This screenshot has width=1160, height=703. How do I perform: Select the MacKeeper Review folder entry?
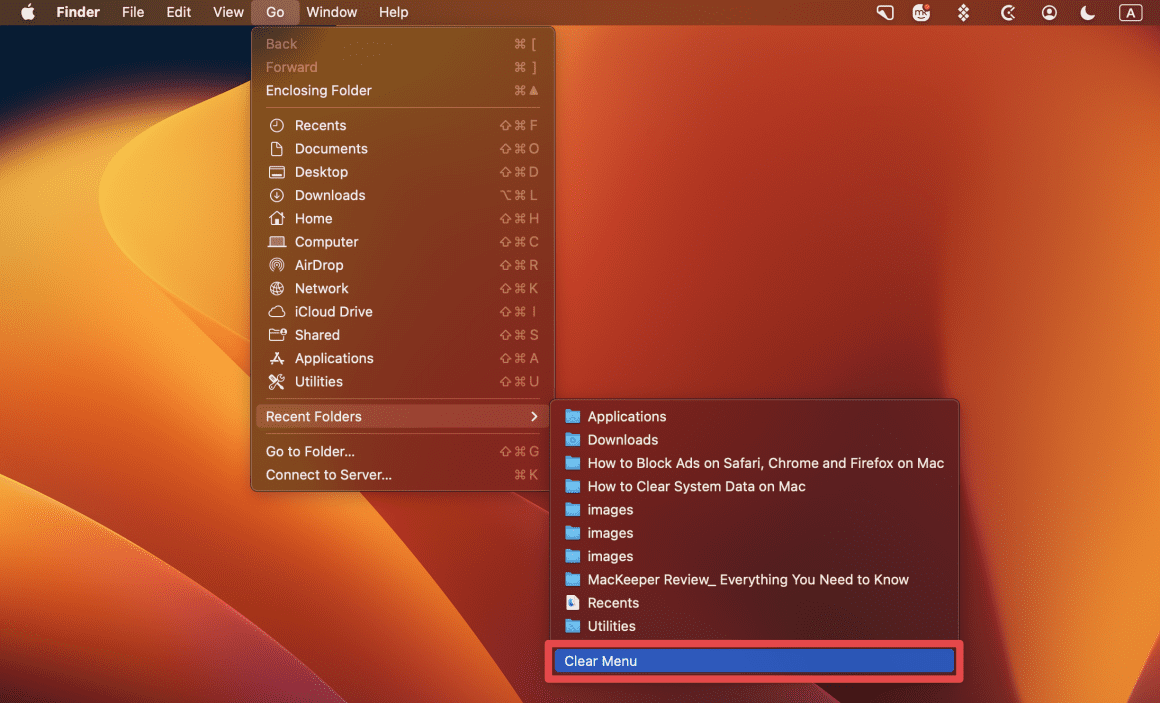click(x=748, y=579)
